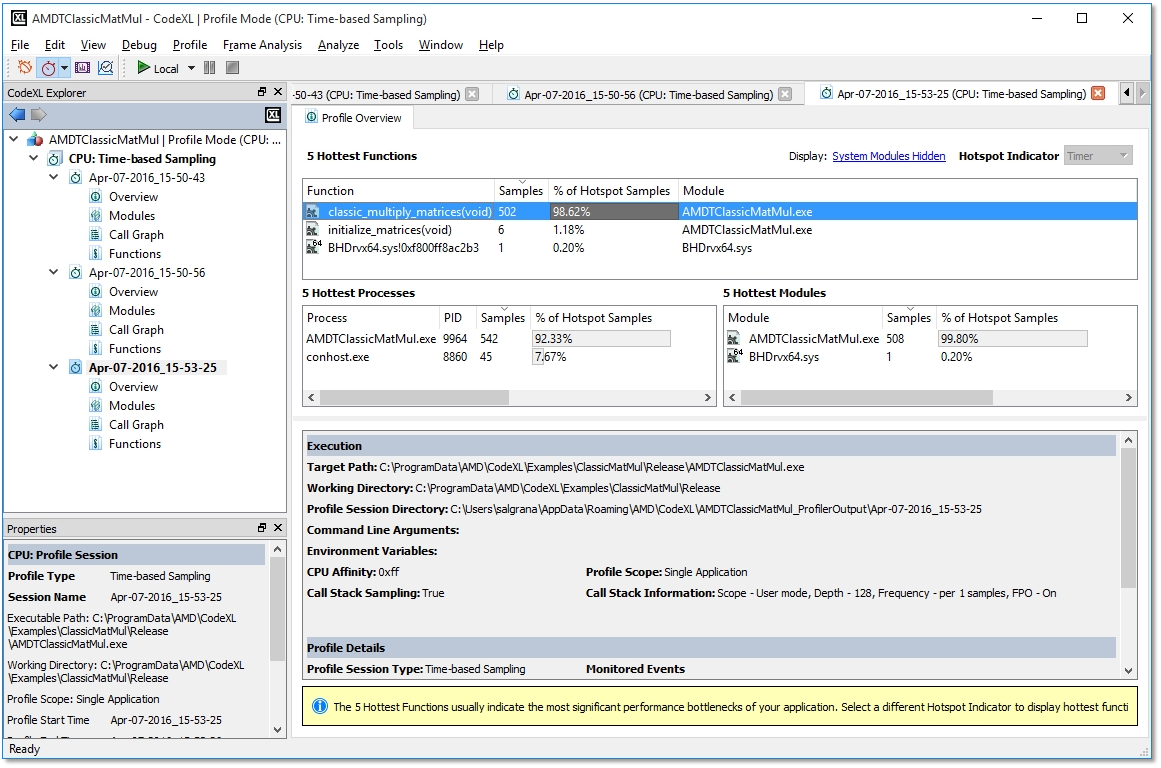Screen dimensions: 1161x768
Task: Click the CodeXL logo icon in Explorer
Action: coord(273,115)
